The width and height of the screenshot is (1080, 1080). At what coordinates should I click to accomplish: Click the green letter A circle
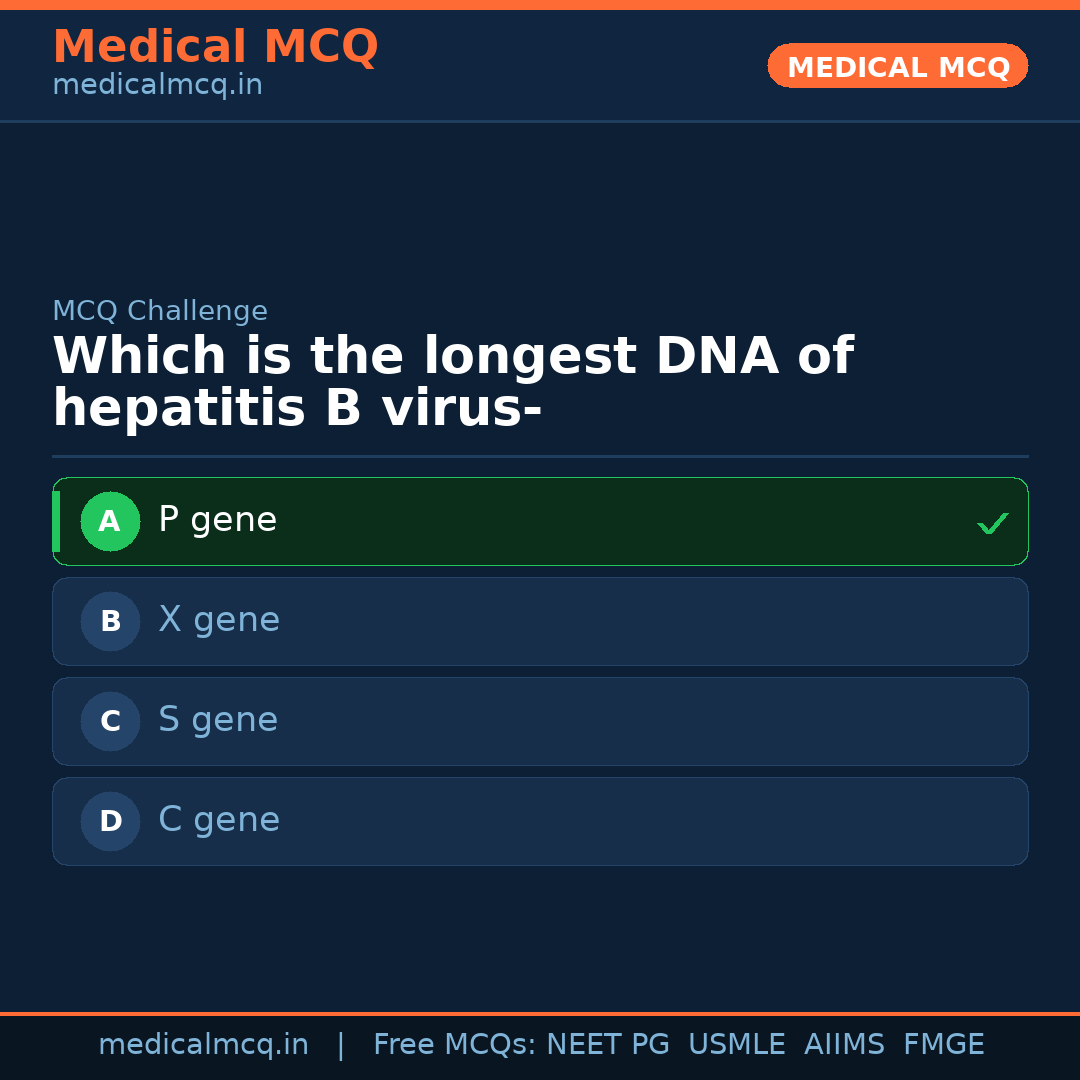110,521
